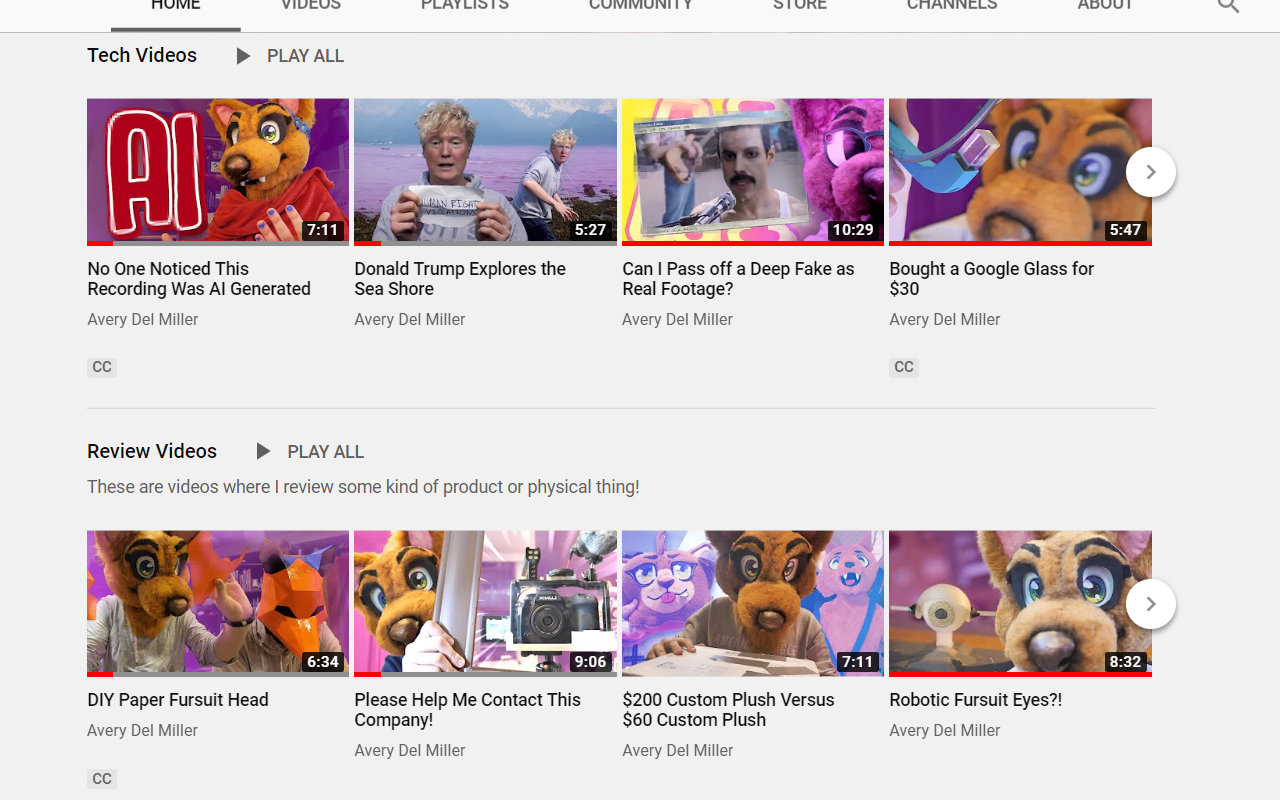Switch to the HOME tab
Image resolution: width=1280 pixels, height=800 pixels.
pos(176,6)
